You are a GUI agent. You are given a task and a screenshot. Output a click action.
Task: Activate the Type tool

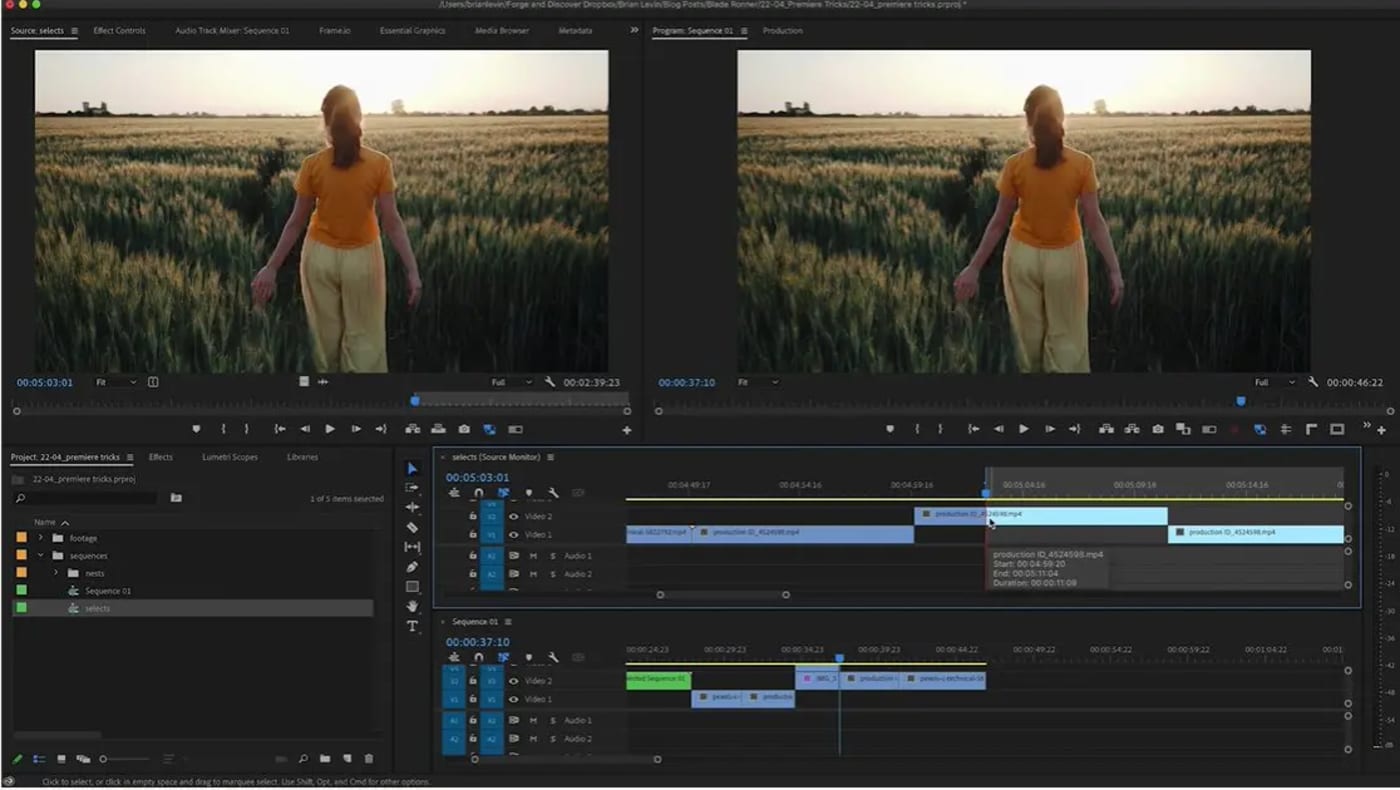click(x=412, y=626)
